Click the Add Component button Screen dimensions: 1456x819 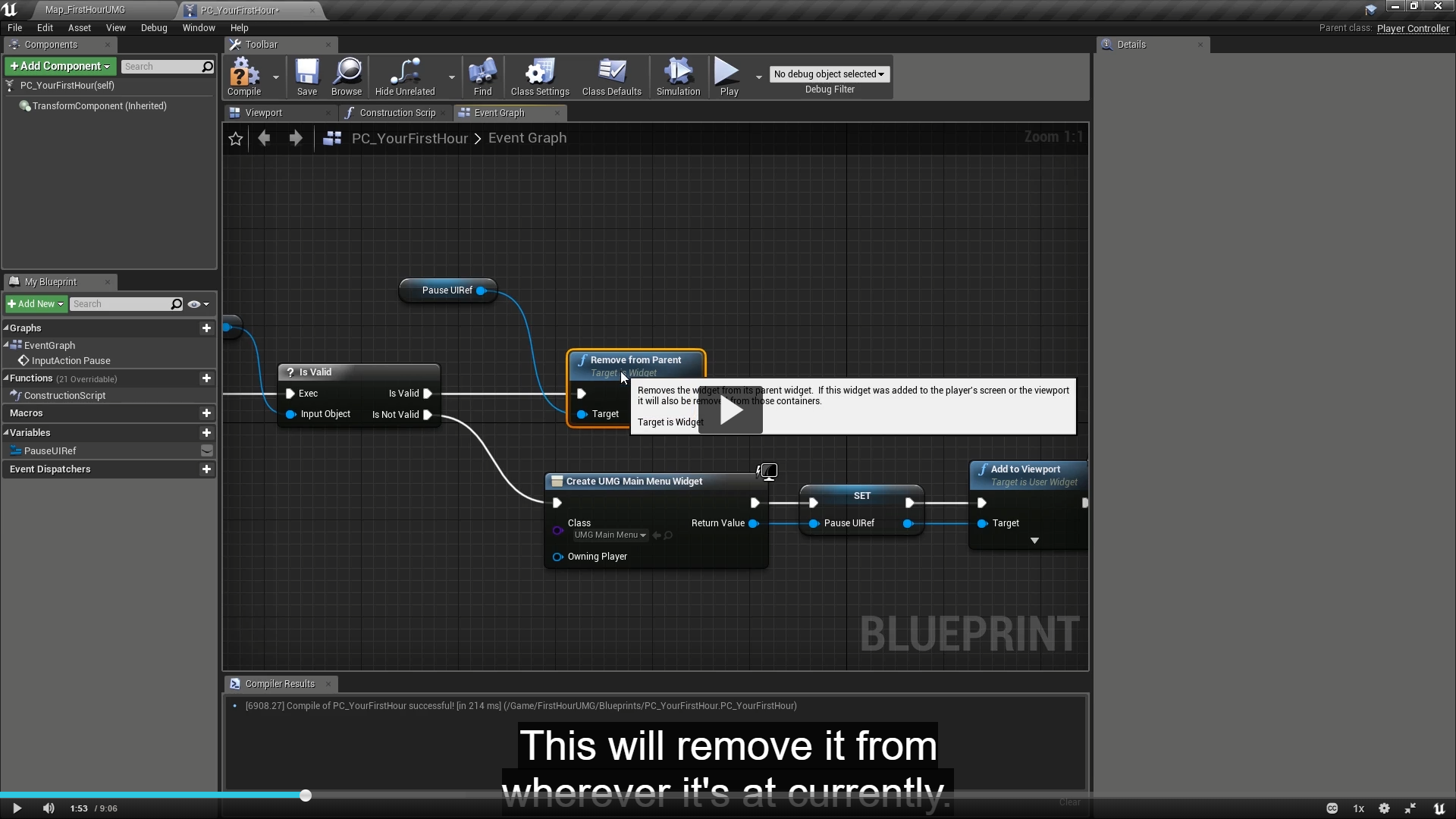[x=60, y=67]
